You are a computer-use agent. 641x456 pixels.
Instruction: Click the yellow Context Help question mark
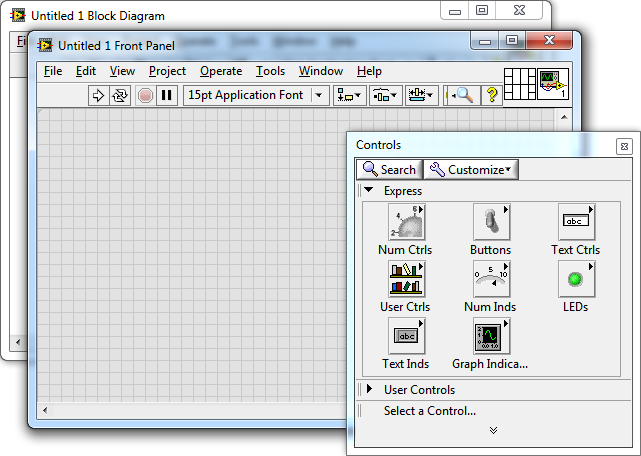(x=492, y=96)
